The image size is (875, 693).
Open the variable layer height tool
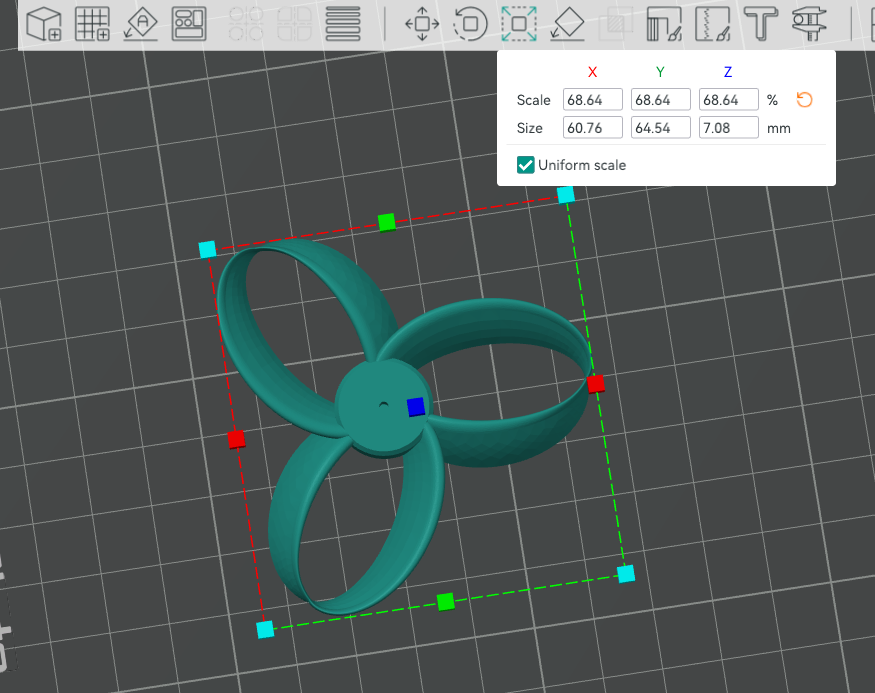coord(343,24)
